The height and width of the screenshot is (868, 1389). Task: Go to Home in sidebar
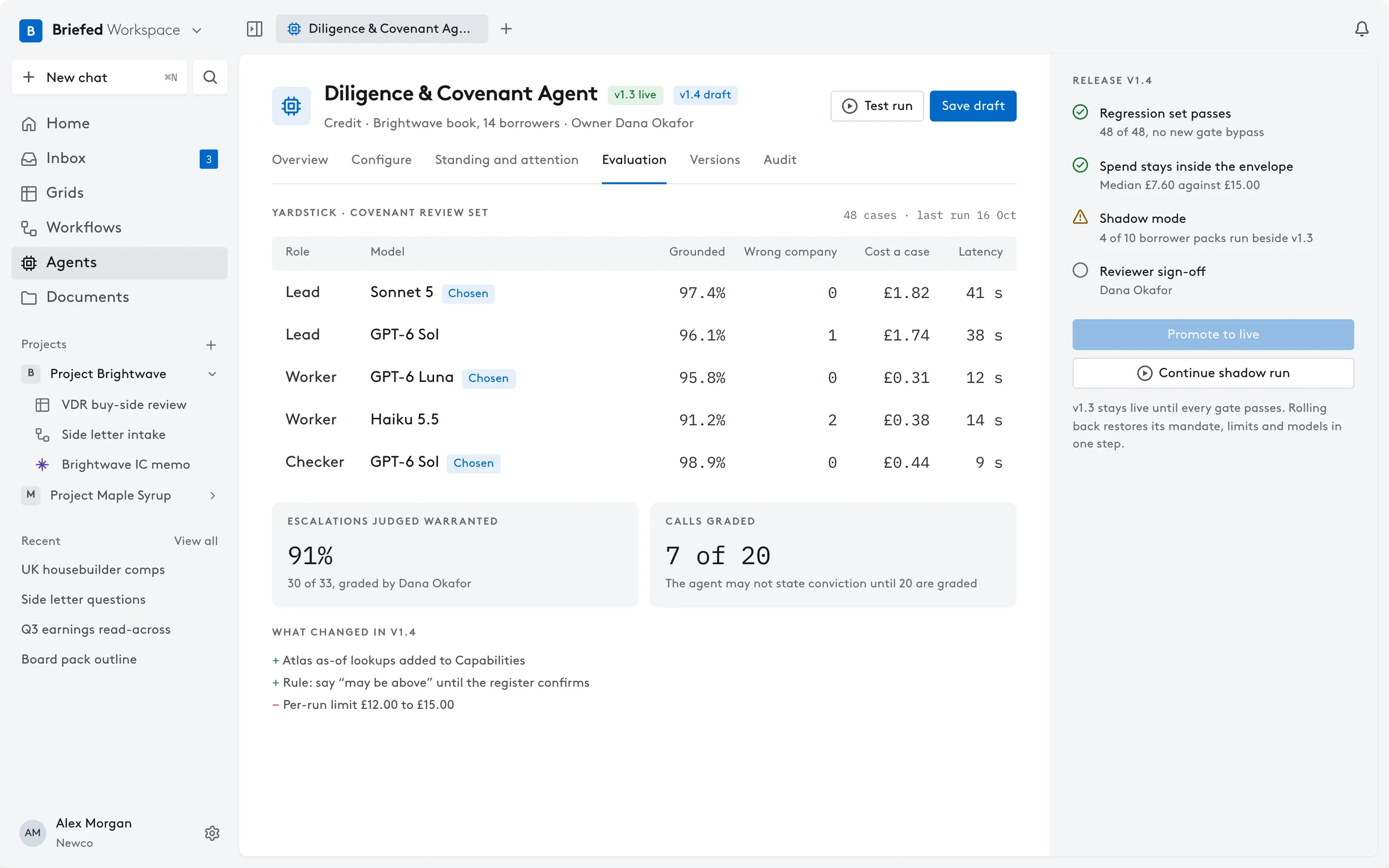[119, 123]
